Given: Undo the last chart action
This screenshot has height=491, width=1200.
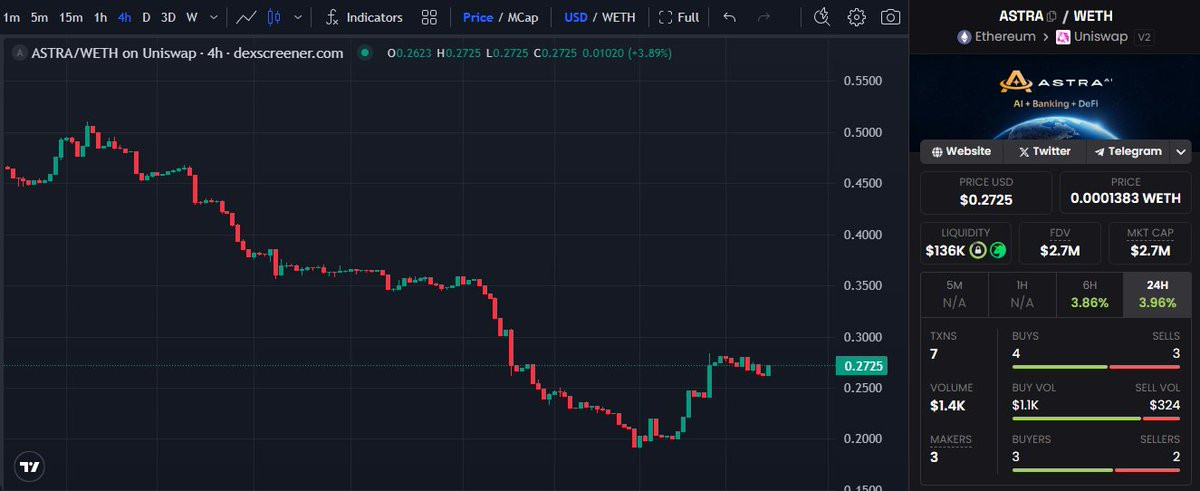Looking at the screenshot, I should pyautogui.click(x=730, y=17).
